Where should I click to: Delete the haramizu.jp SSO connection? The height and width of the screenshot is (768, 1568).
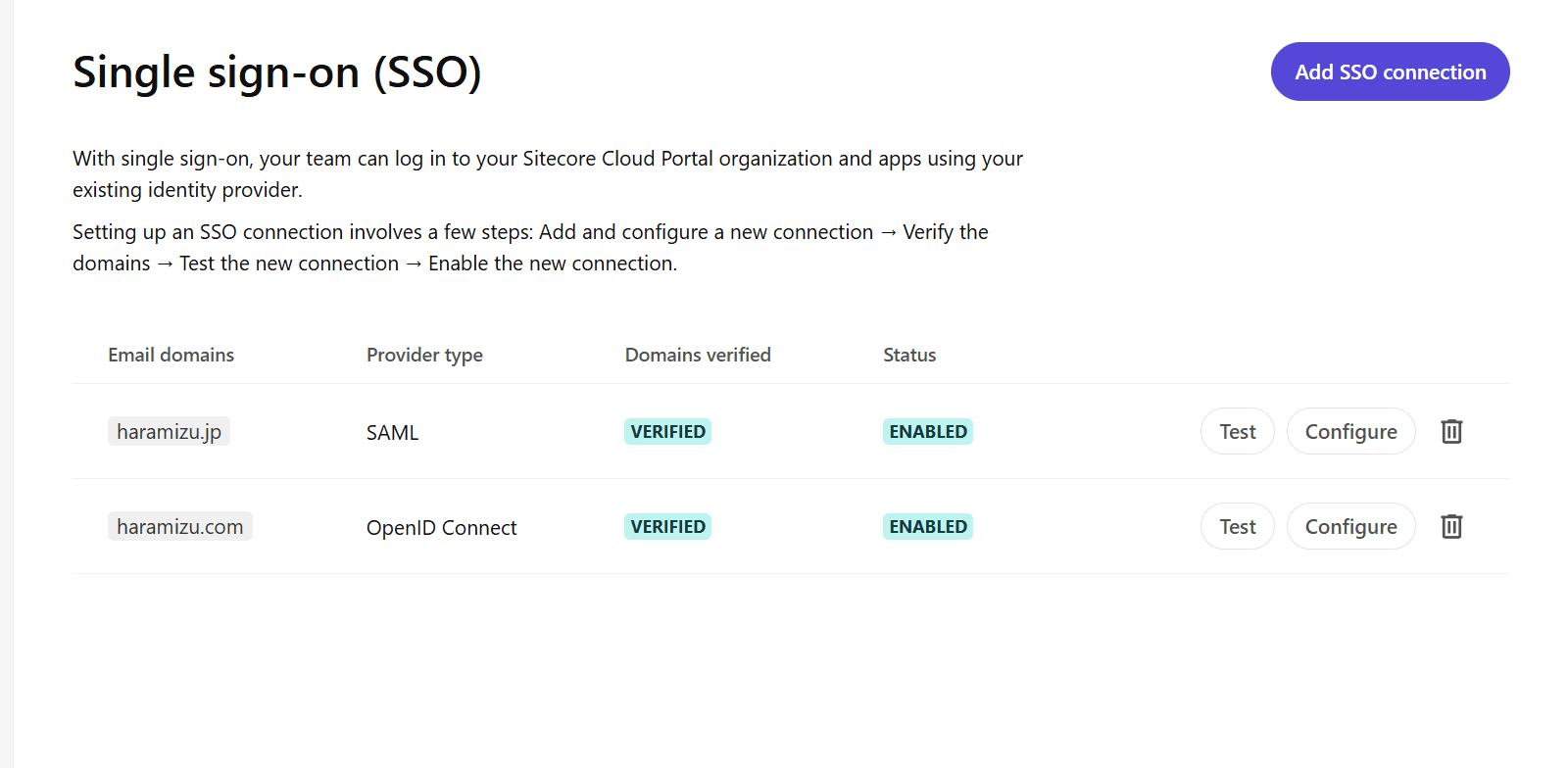[1451, 431]
